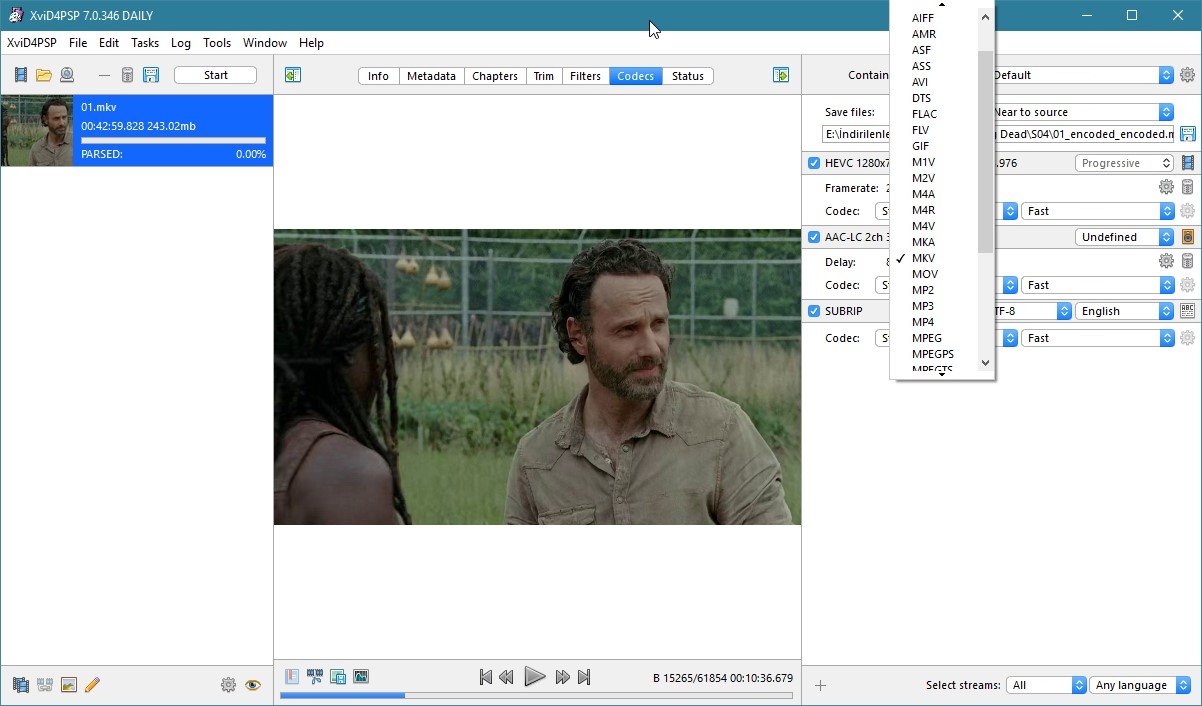
Task: Open the Any language dropdown
Action: tap(1140, 685)
